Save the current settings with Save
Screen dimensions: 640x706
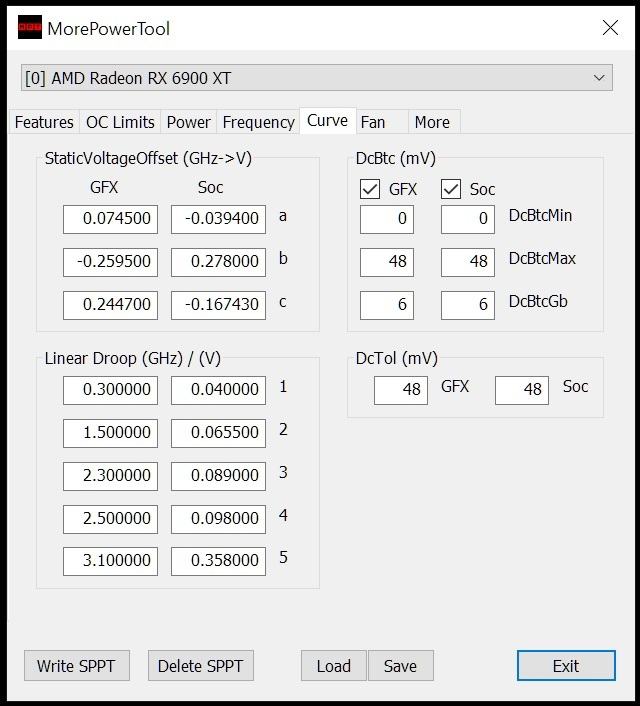coord(401,665)
